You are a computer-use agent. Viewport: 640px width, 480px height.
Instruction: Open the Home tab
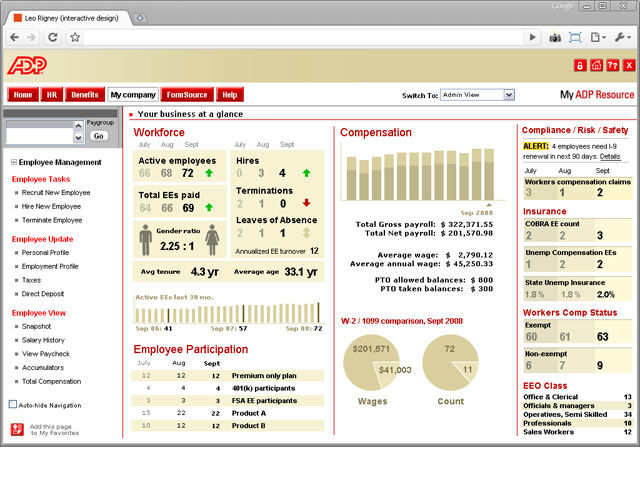(23, 95)
